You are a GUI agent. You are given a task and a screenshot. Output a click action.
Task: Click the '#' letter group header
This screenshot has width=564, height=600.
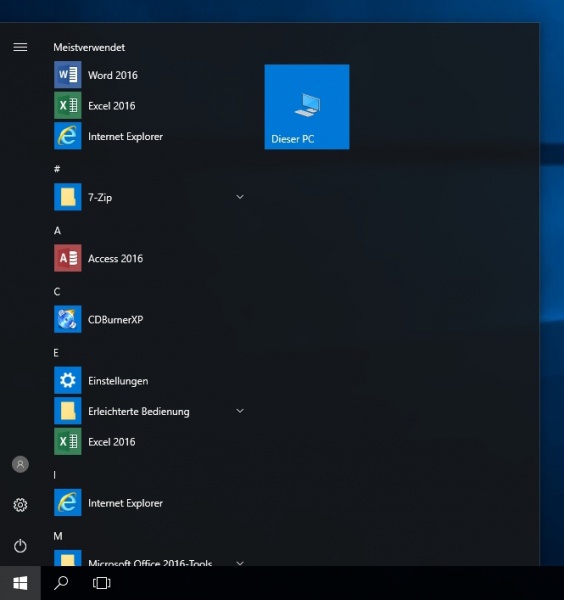57,169
